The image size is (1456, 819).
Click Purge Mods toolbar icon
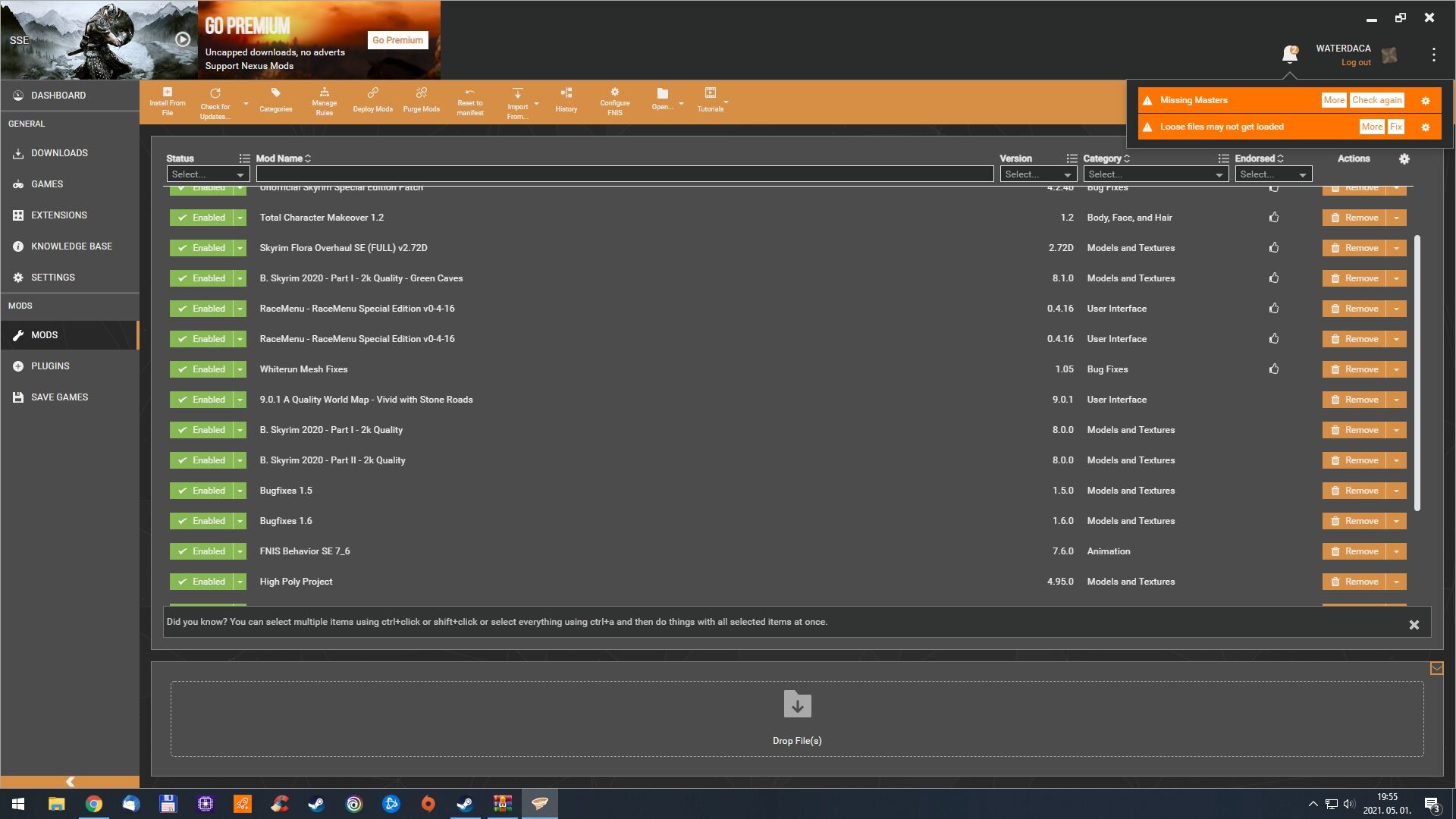click(421, 102)
